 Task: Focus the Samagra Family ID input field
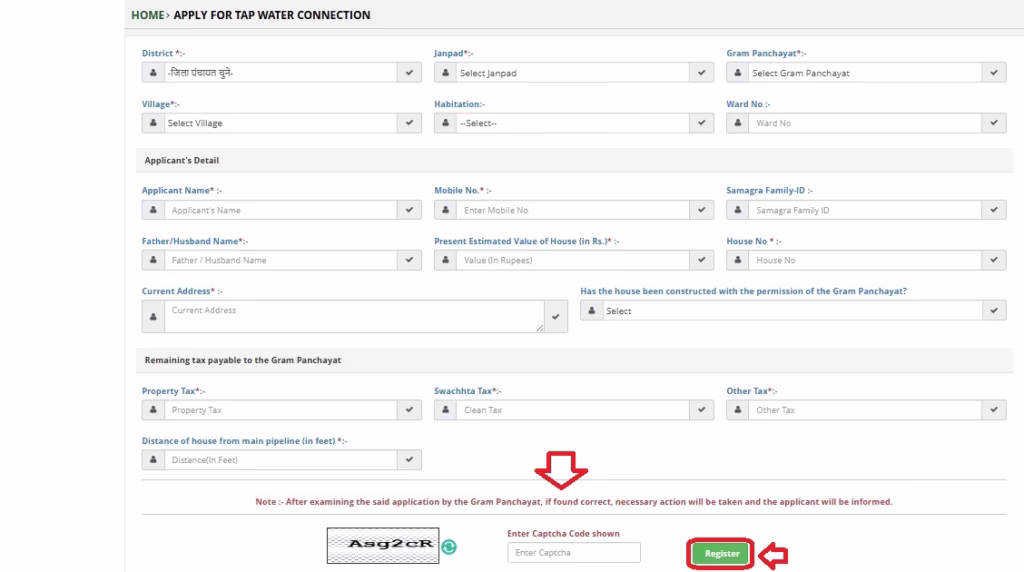click(x=865, y=210)
